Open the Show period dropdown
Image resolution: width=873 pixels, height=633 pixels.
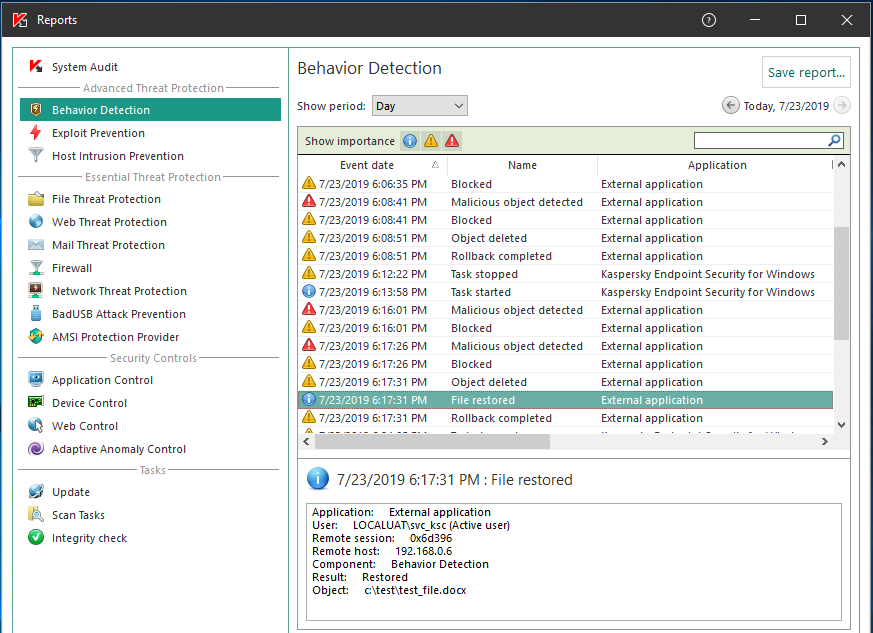(x=419, y=106)
